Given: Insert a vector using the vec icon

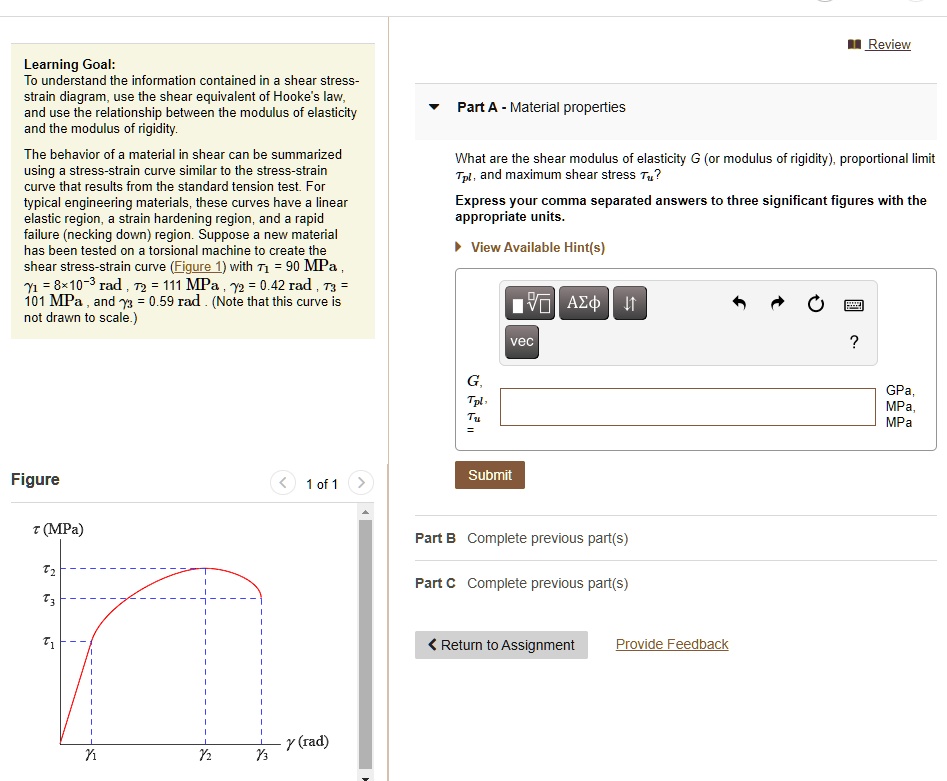Looking at the screenshot, I should [x=521, y=342].
